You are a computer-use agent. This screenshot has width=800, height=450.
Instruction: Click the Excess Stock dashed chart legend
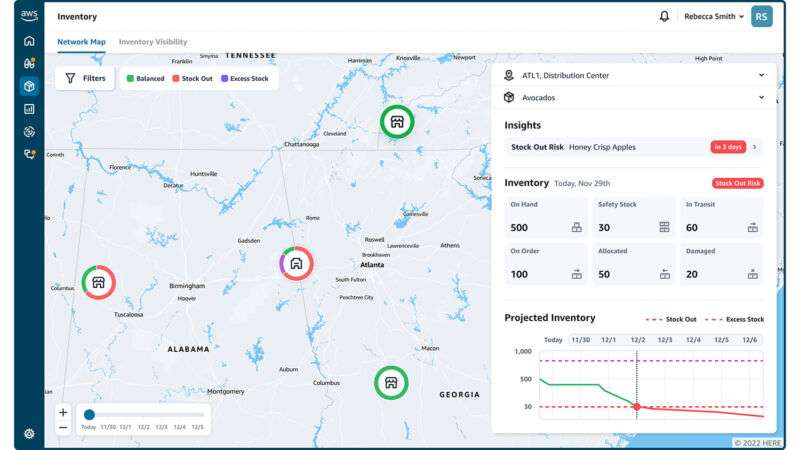(x=735, y=319)
